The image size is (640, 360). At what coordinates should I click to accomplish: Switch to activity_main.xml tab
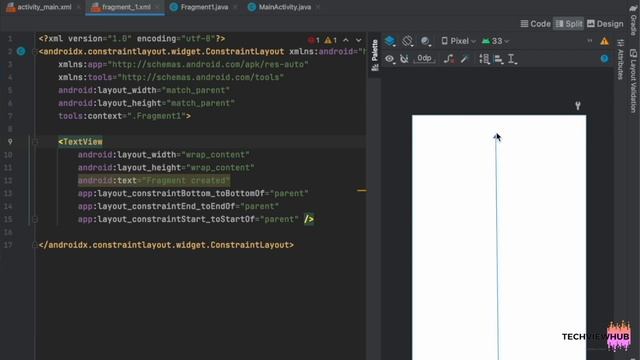coord(39,7)
